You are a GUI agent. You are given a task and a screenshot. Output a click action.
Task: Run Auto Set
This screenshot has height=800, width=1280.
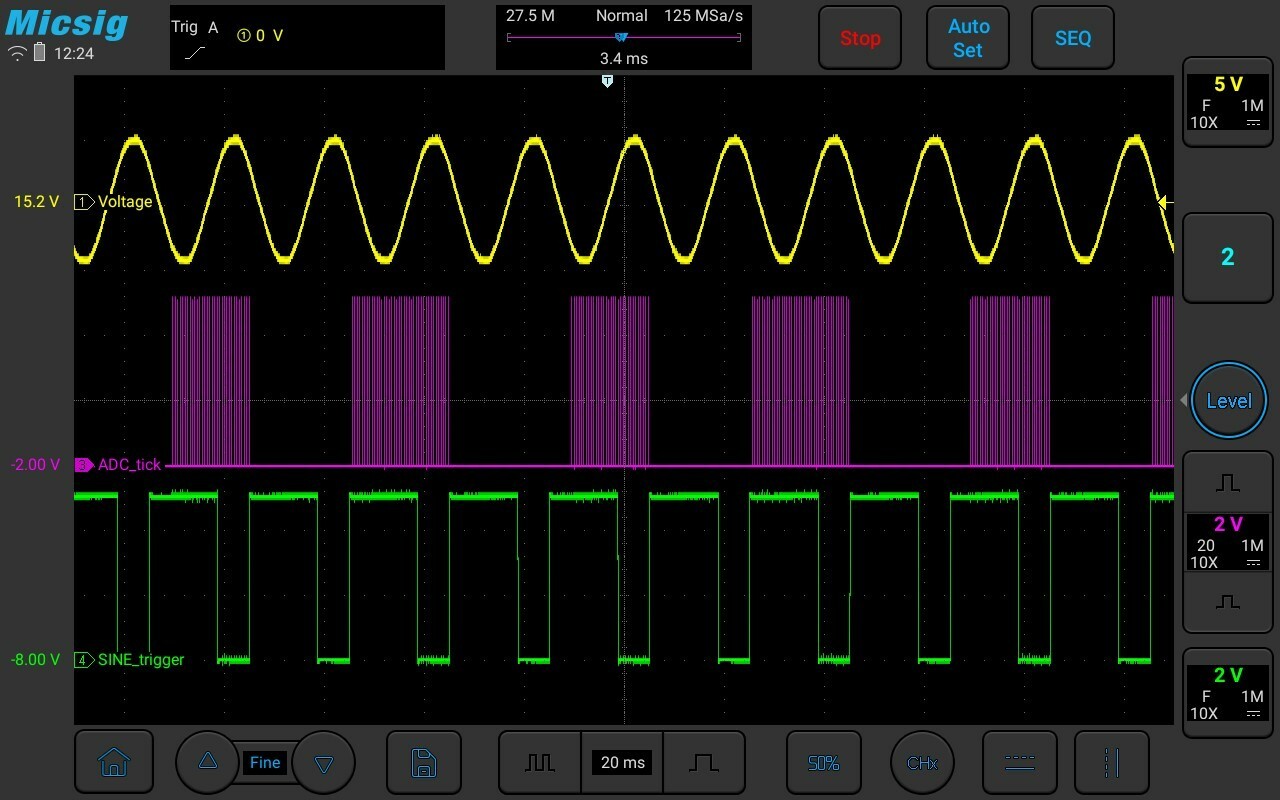(x=968, y=38)
